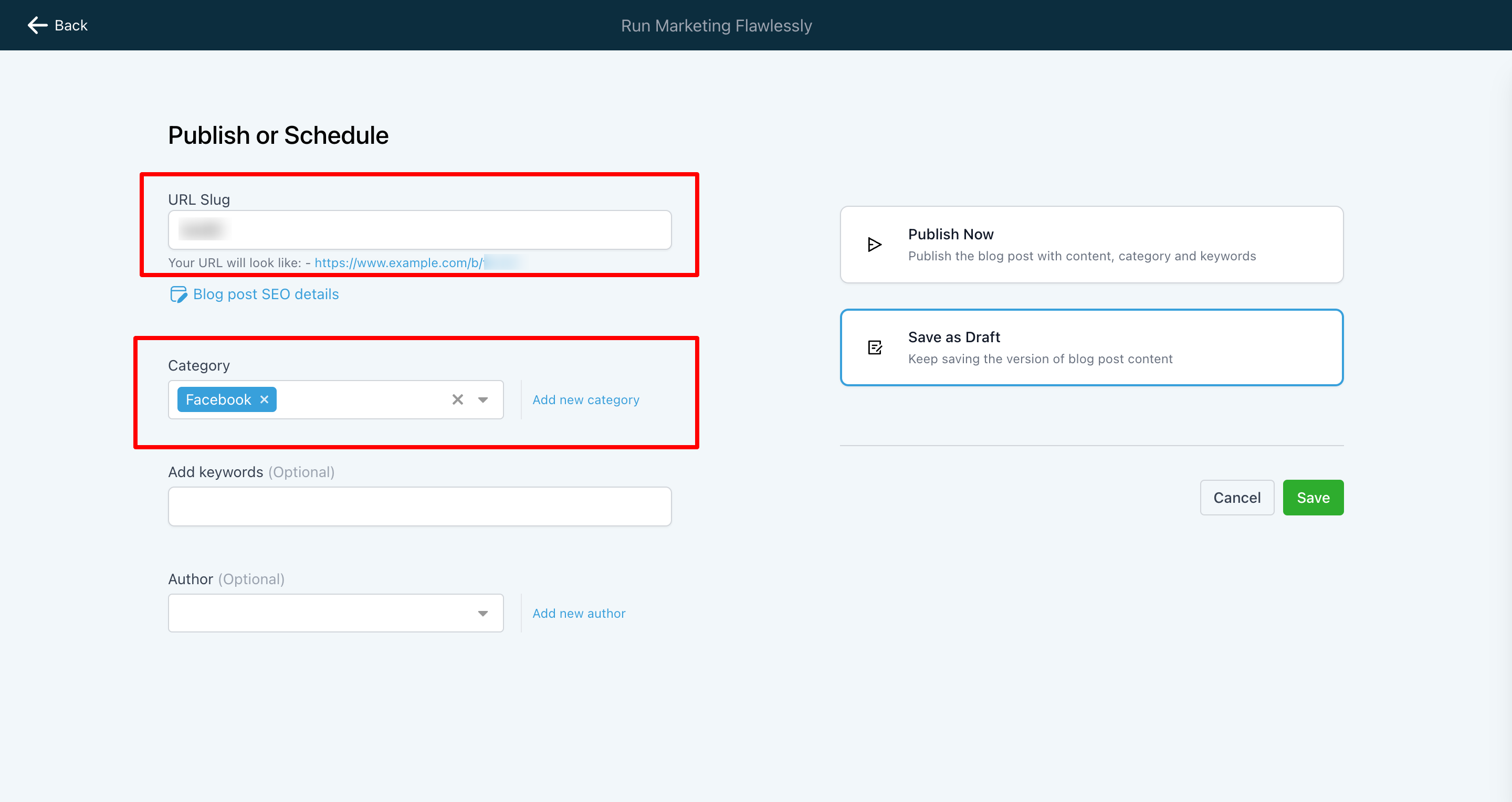The image size is (1512, 802).
Task: Click the Author dropdown arrow icon
Action: pos(483,612)
